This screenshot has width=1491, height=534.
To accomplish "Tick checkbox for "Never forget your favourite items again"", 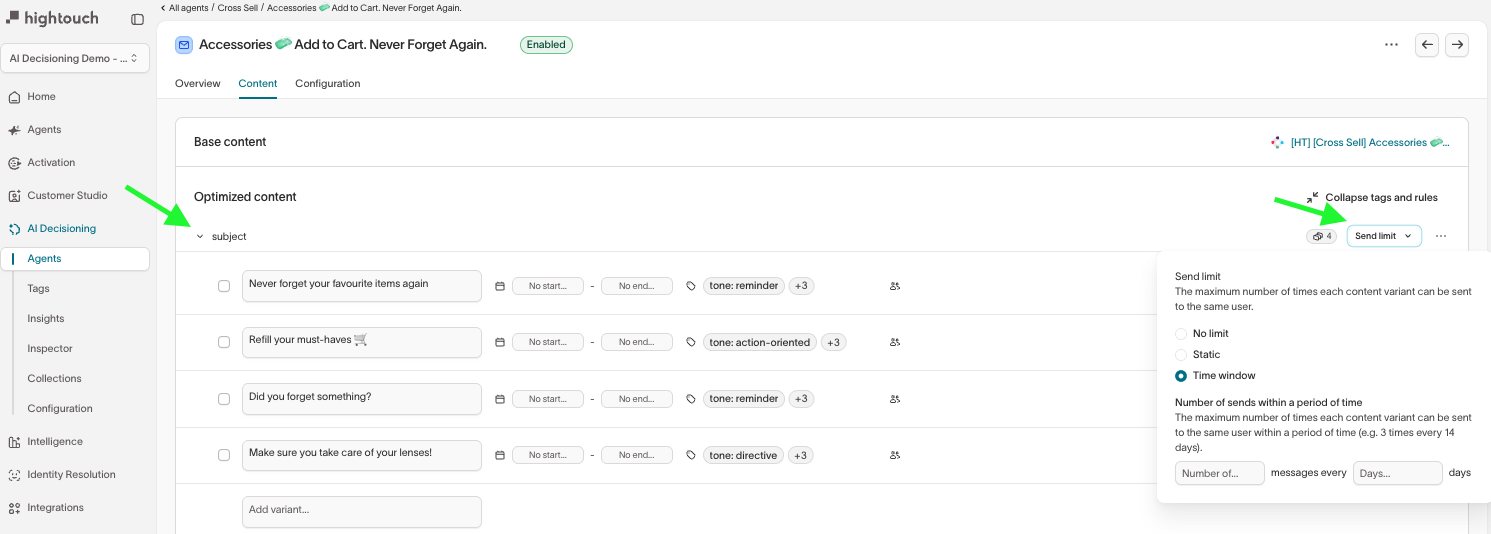I will point(224,286).
